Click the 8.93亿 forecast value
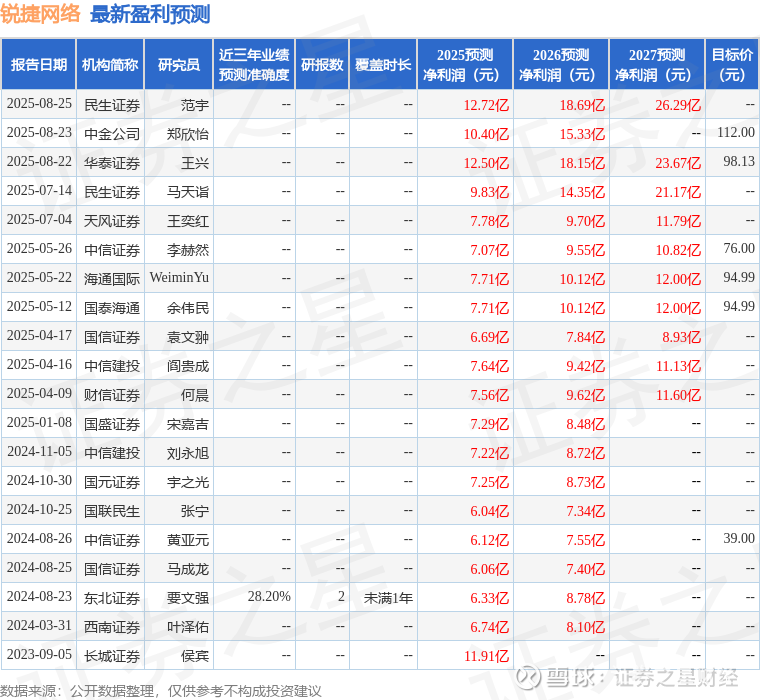This screenshot has height=700, width=760. click(x=681, y=337)
